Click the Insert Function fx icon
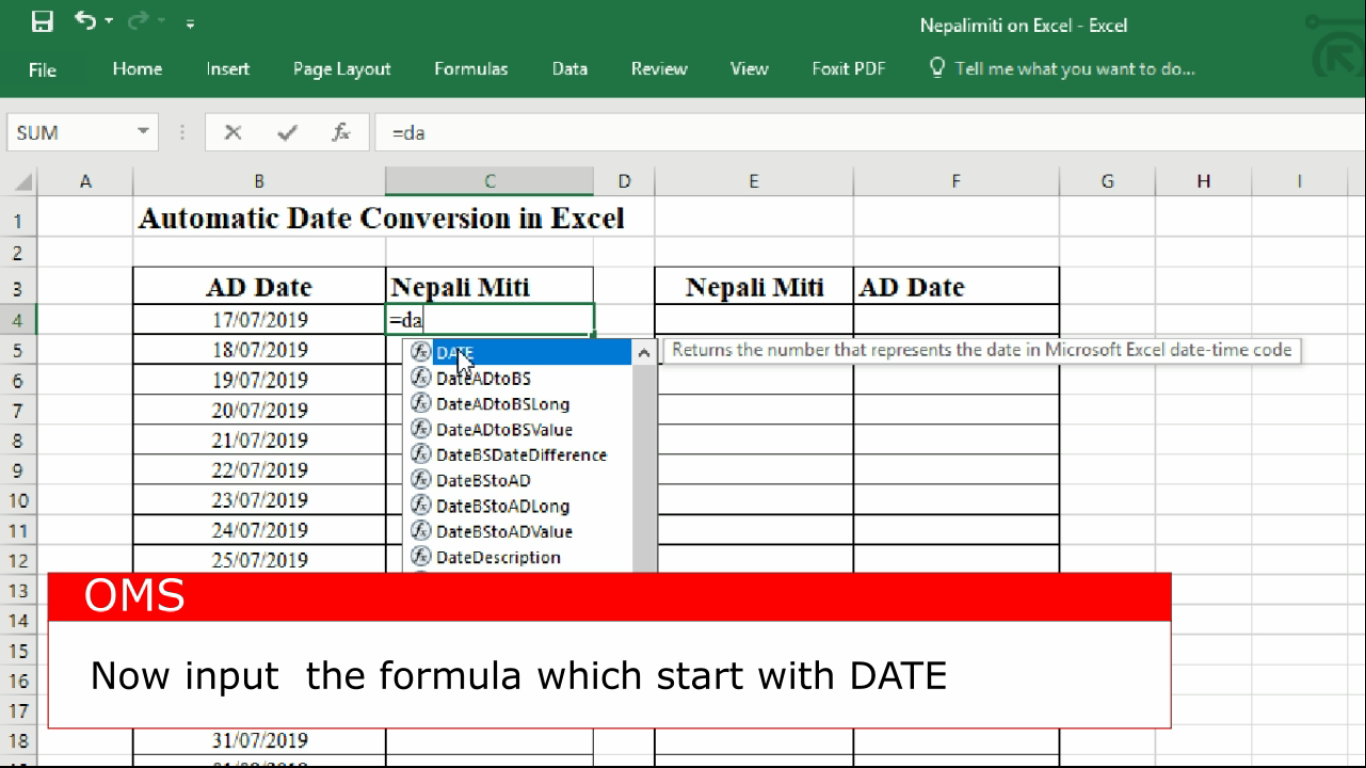Viewport: 1366px width, 768px height. pyautogui.click(x=340, y=132)
